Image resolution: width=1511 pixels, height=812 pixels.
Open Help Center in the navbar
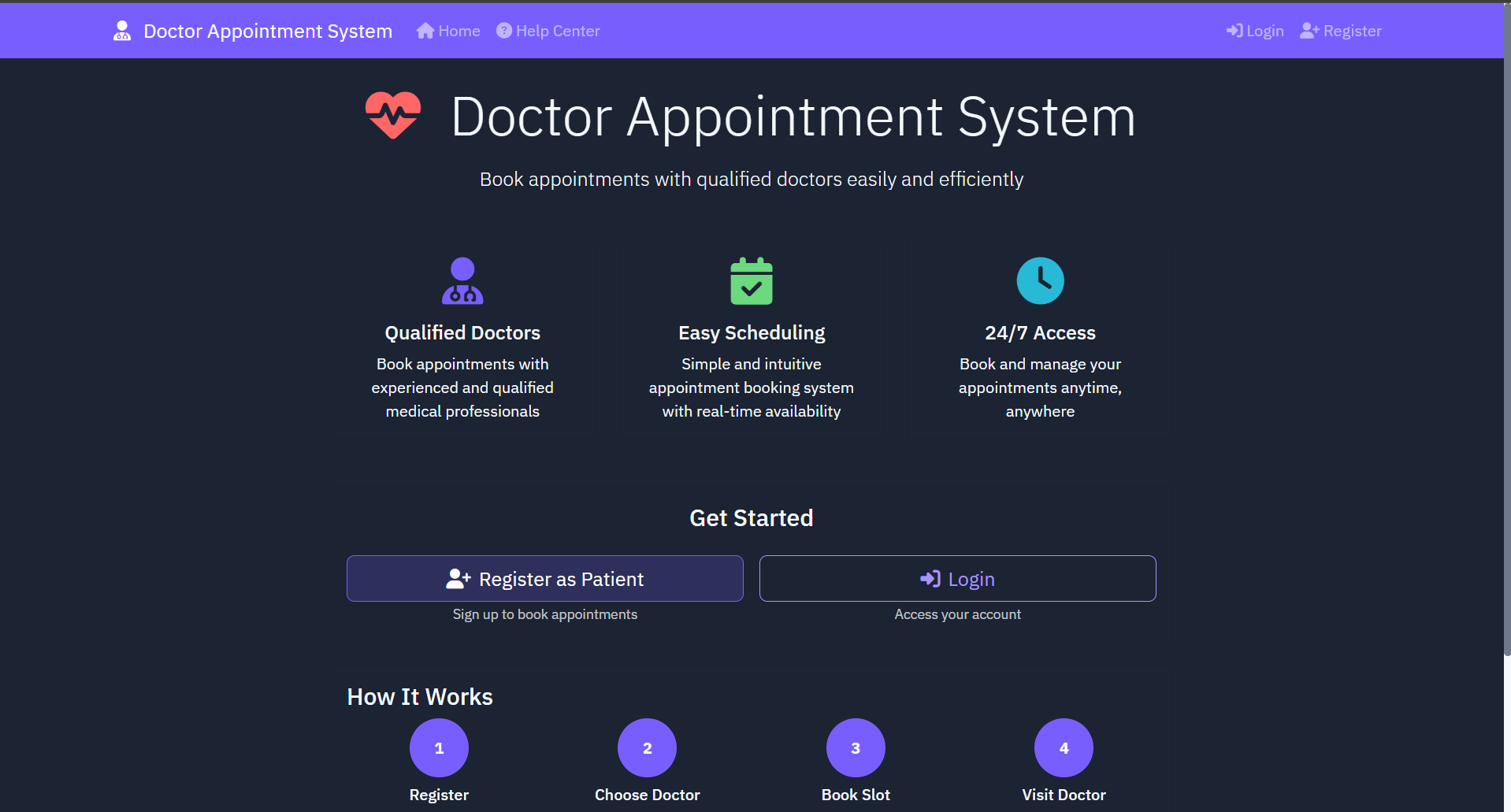coord(548,31)
